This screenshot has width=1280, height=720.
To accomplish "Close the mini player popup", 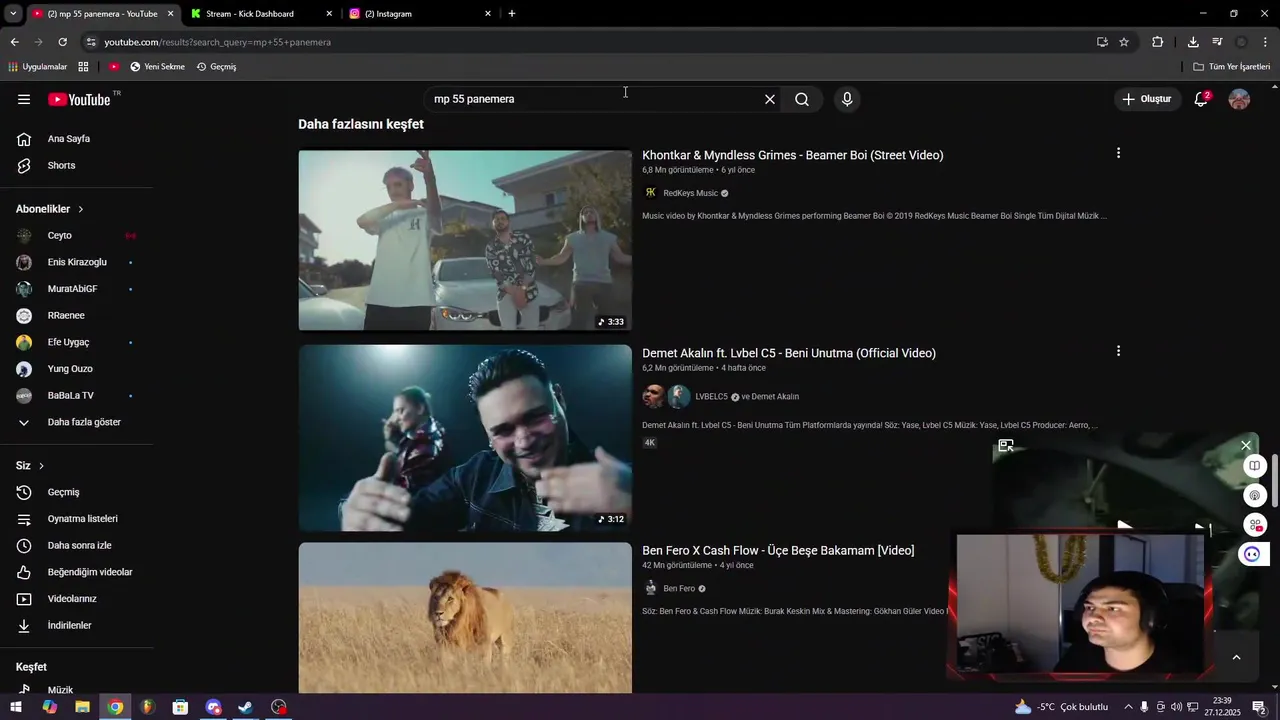I will [x=1245, y=445].
